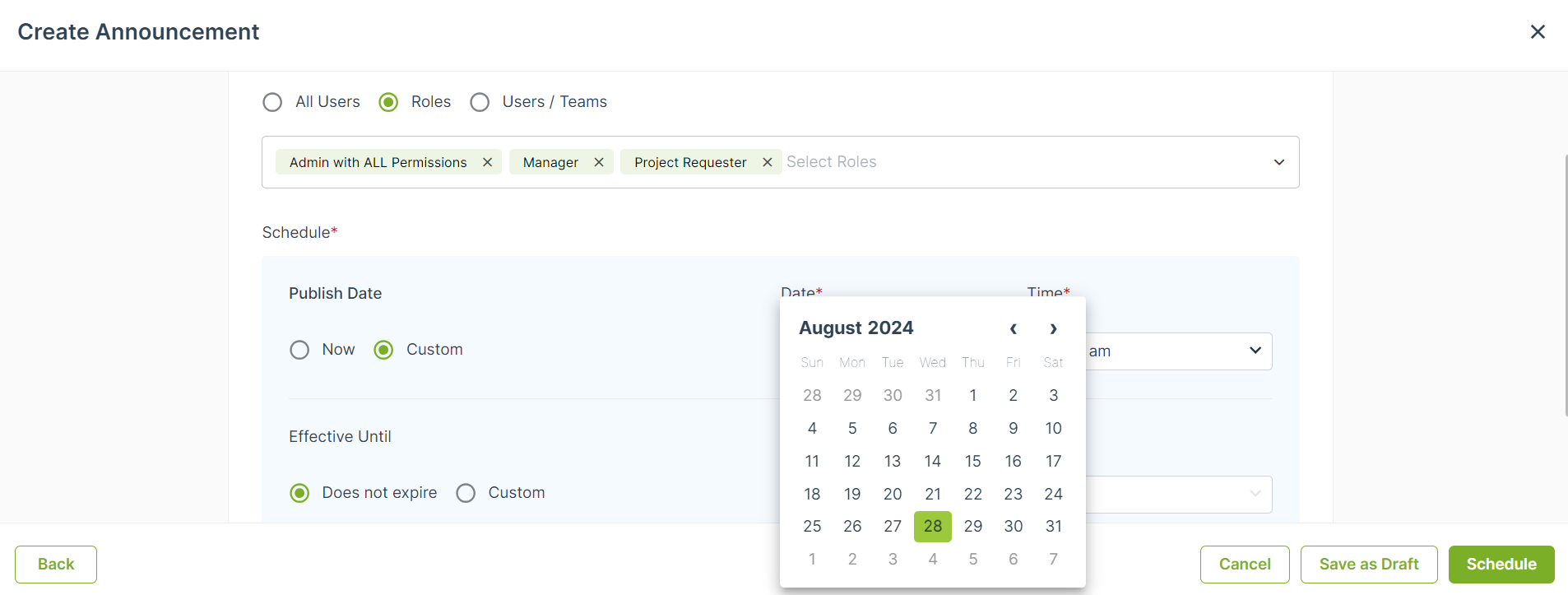Close the Create Announcement dialog
Image resolution: width=1568 pixels, height=595 pixels.
[x=1538, y=31]
